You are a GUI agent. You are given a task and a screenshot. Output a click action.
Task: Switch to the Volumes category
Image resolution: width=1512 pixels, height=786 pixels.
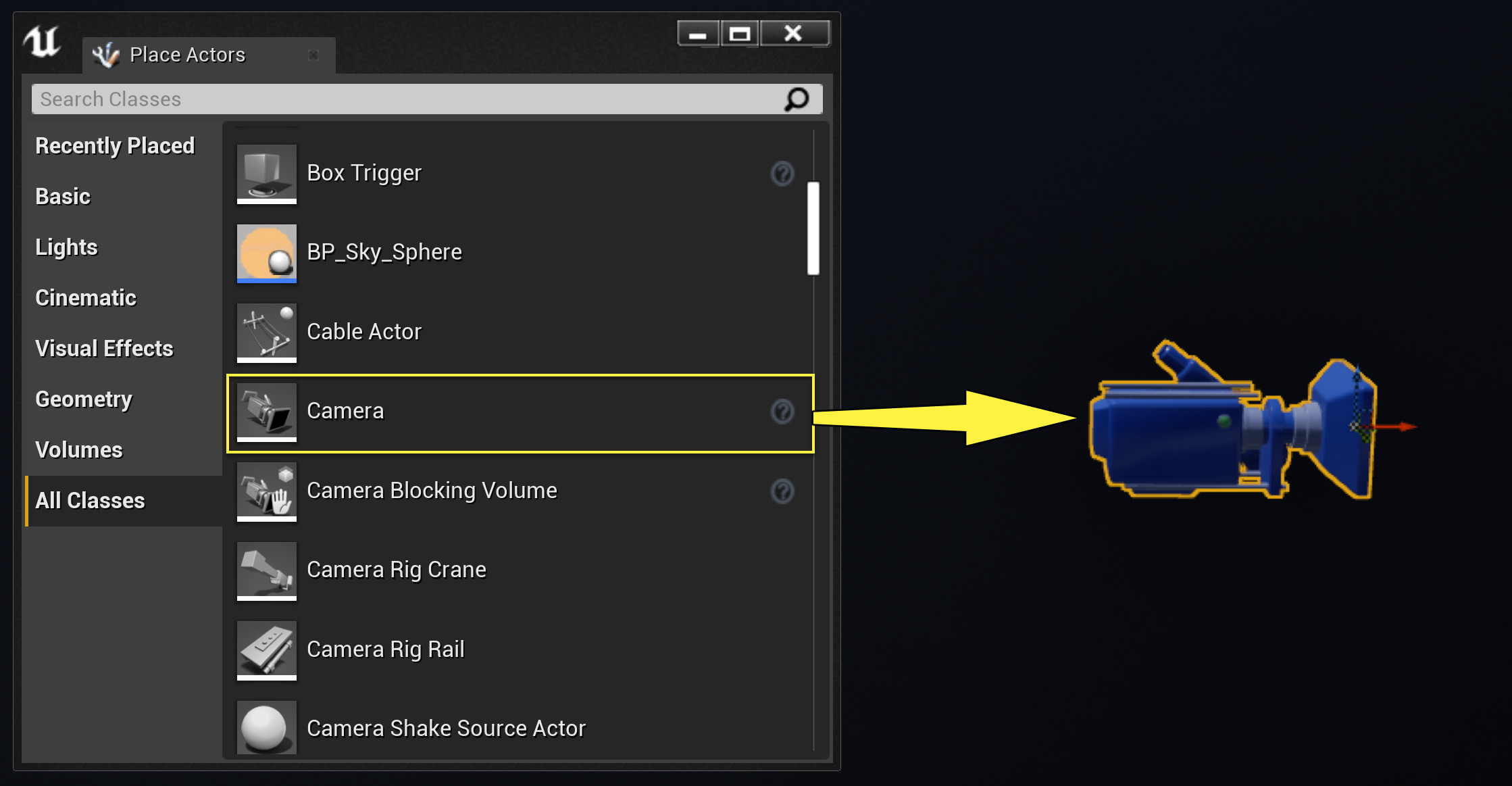[79, 450]
